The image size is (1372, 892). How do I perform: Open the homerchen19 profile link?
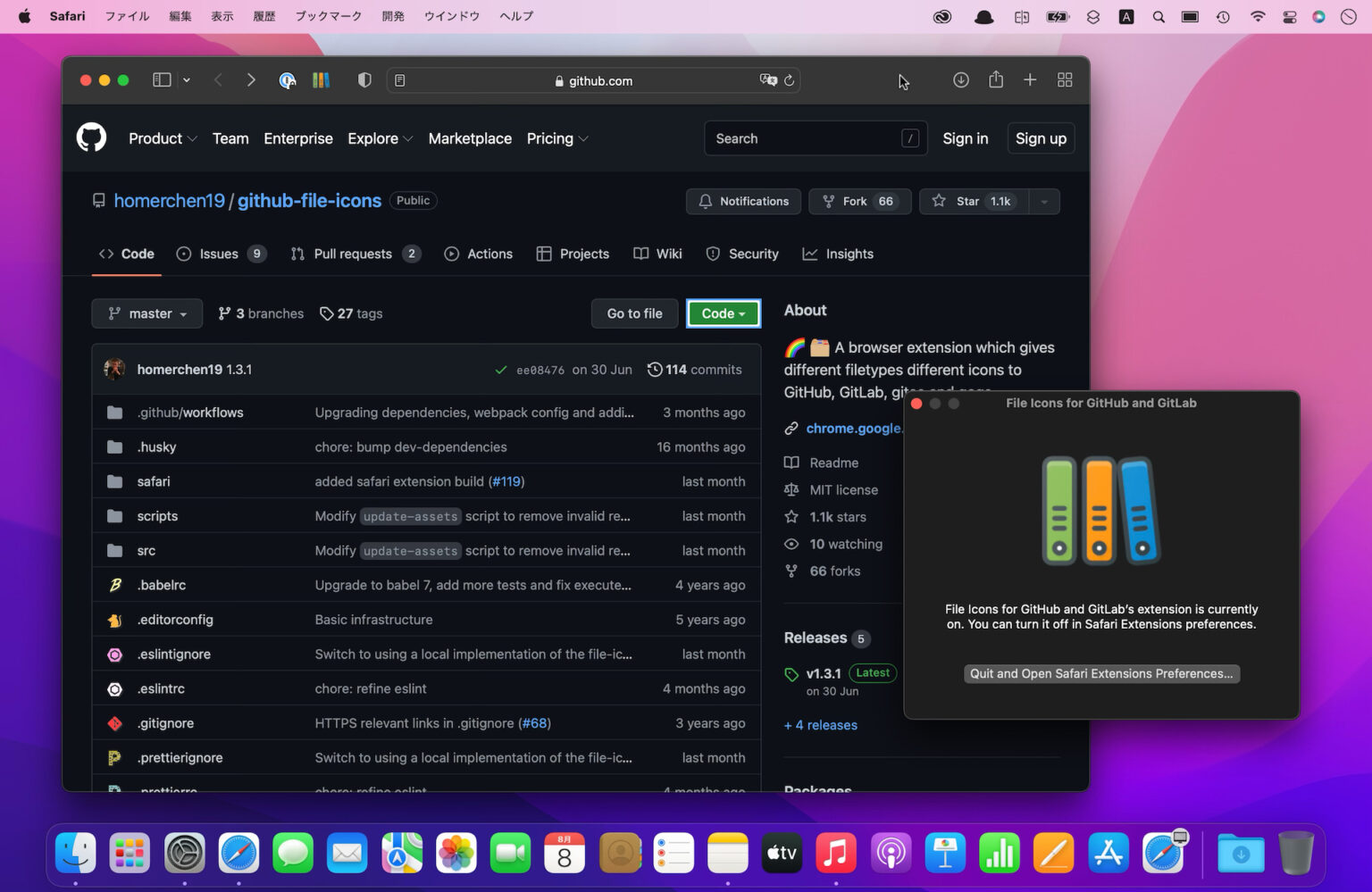tap(169, 200)
